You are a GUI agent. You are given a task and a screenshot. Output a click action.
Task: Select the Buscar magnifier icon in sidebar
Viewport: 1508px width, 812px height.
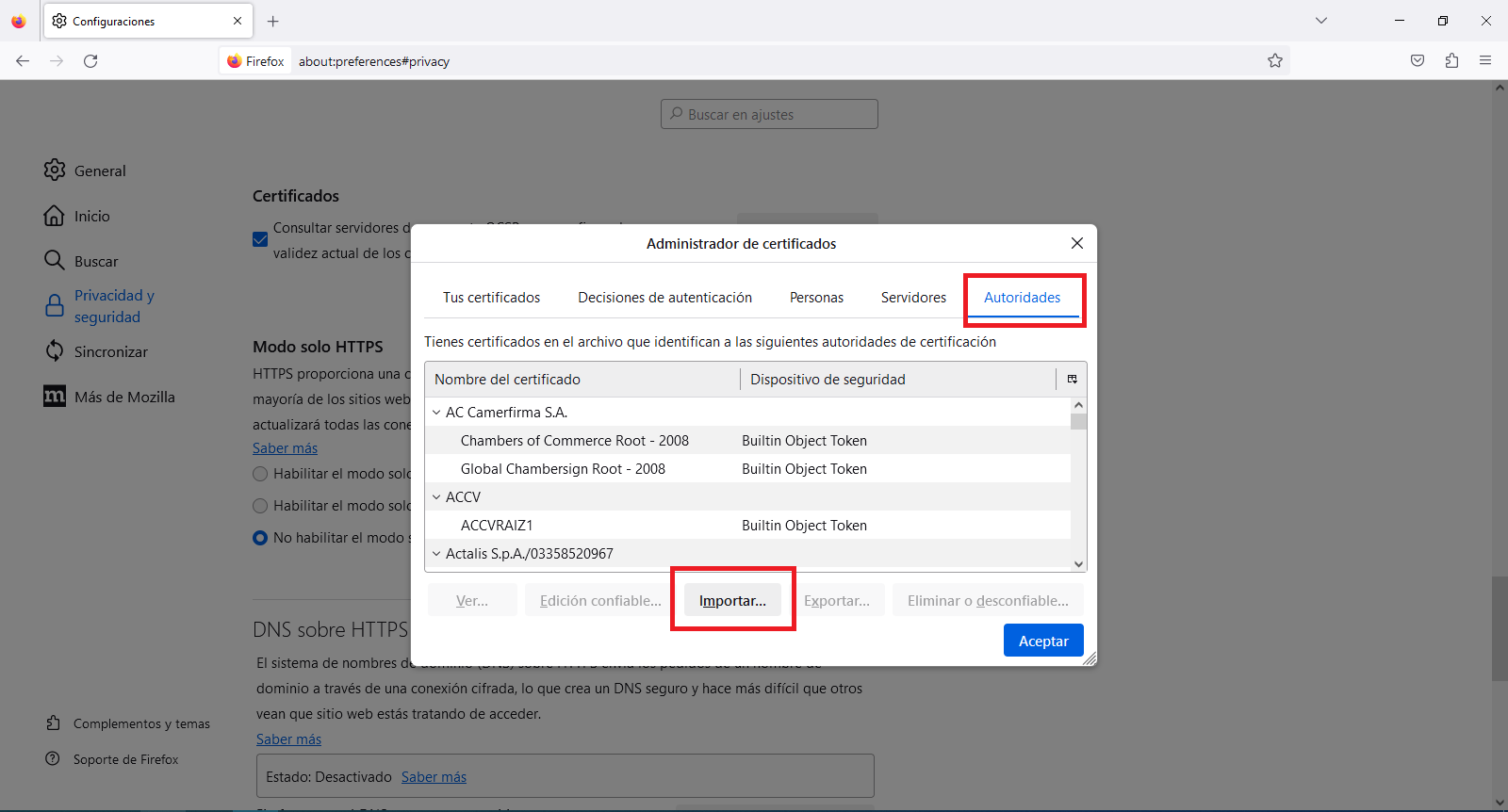(x=55, y=260)
